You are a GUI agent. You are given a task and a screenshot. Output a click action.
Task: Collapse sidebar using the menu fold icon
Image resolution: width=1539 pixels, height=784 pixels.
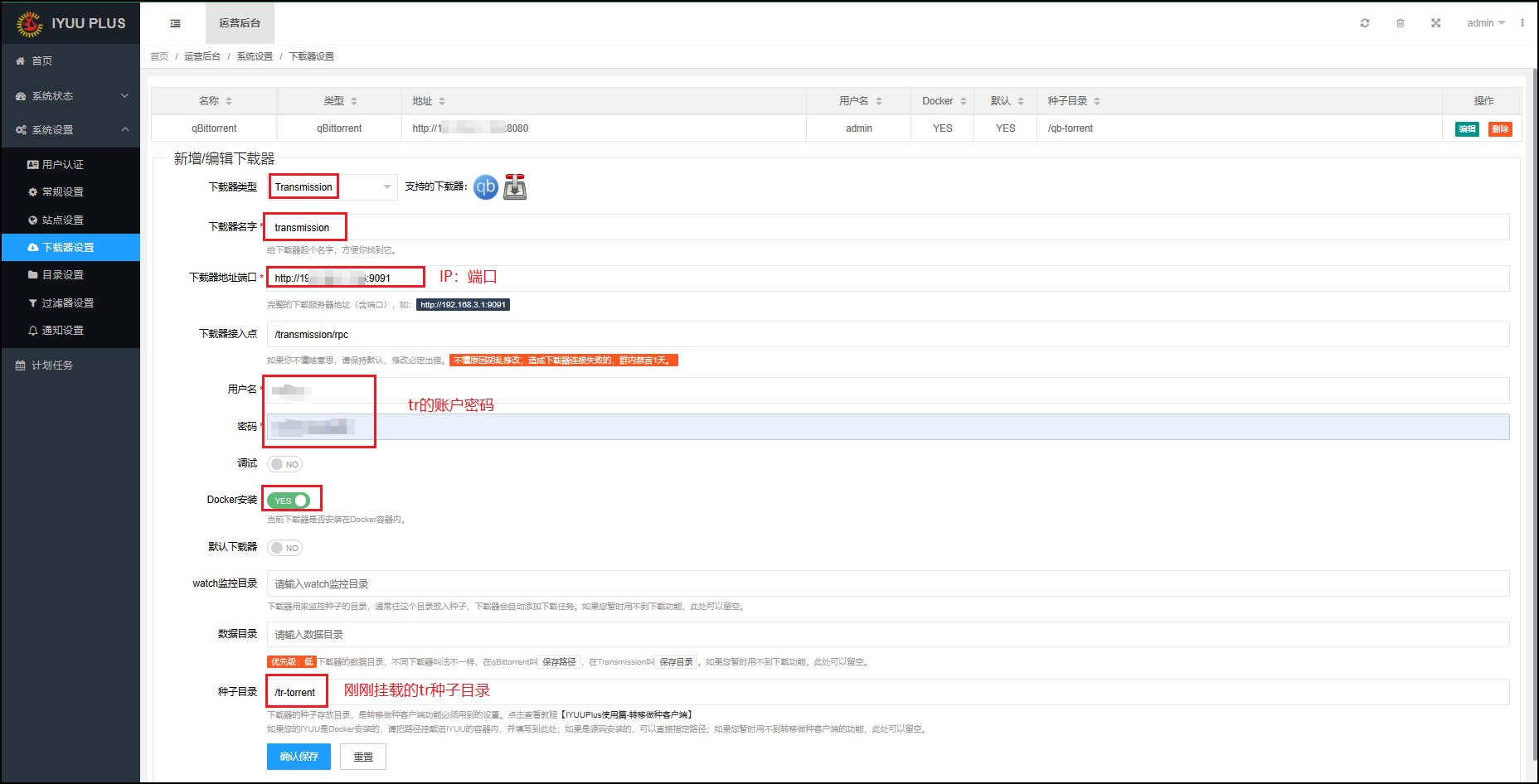click(x=175, y=23)
